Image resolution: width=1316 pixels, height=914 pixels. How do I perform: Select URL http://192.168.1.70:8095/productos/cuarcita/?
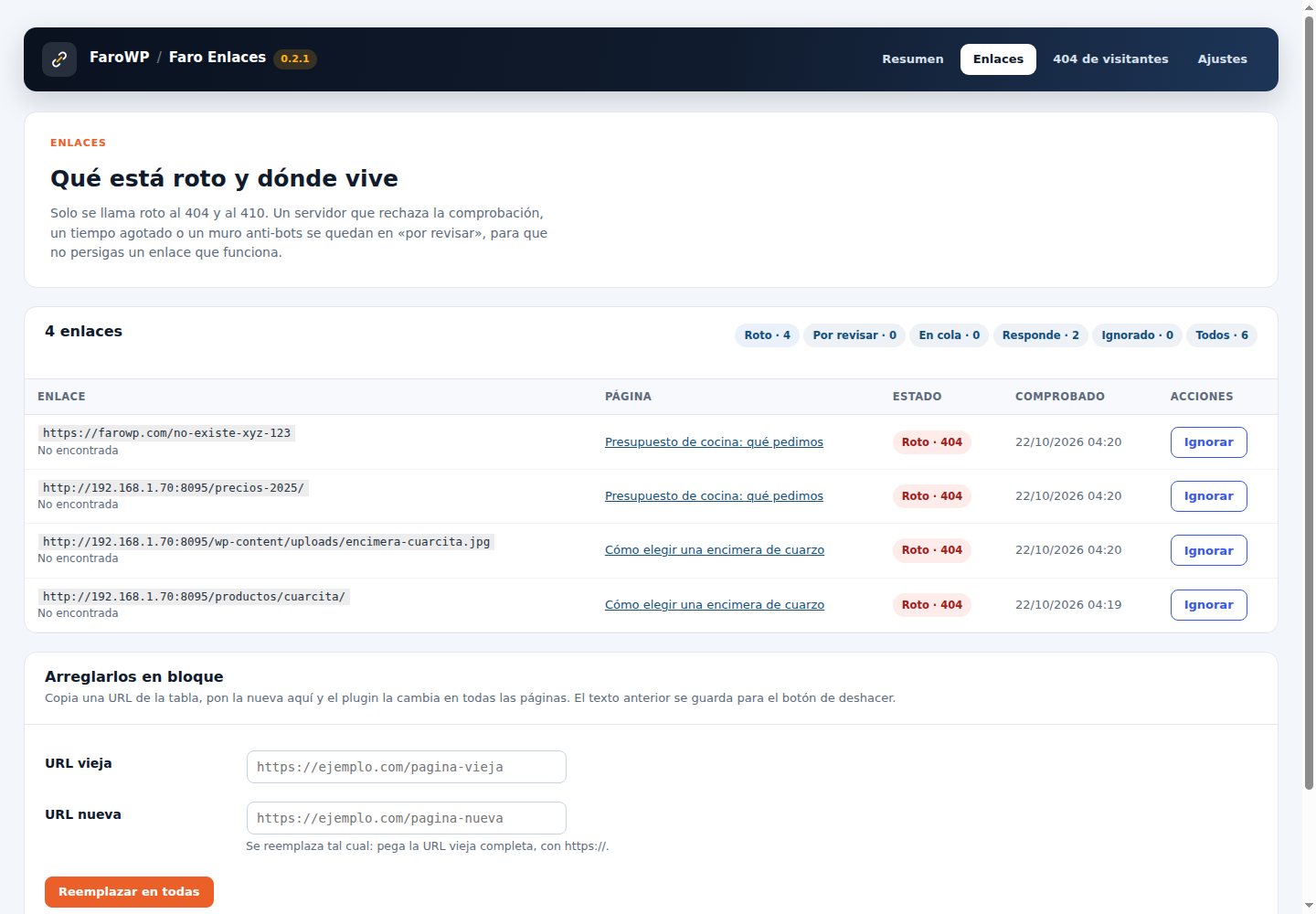point(194,597)
